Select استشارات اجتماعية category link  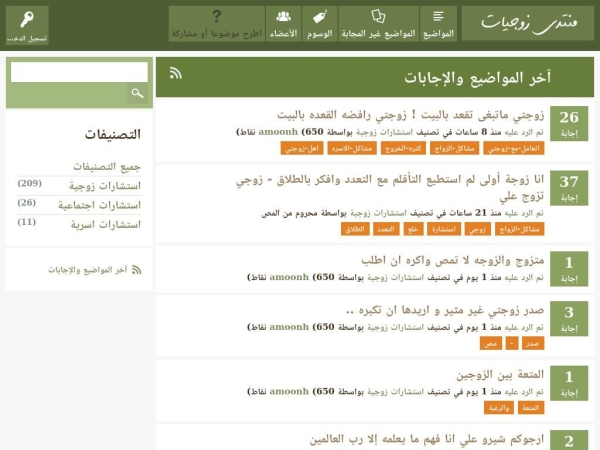click(x=99, y=205)
